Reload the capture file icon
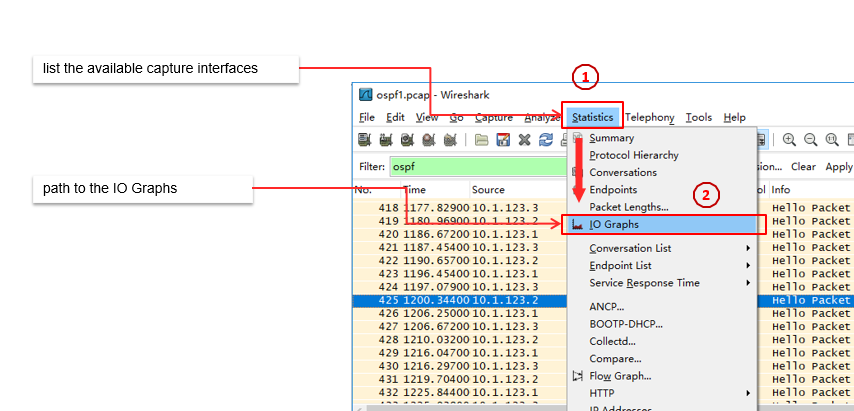854x411 pixels. click(545, 140)
